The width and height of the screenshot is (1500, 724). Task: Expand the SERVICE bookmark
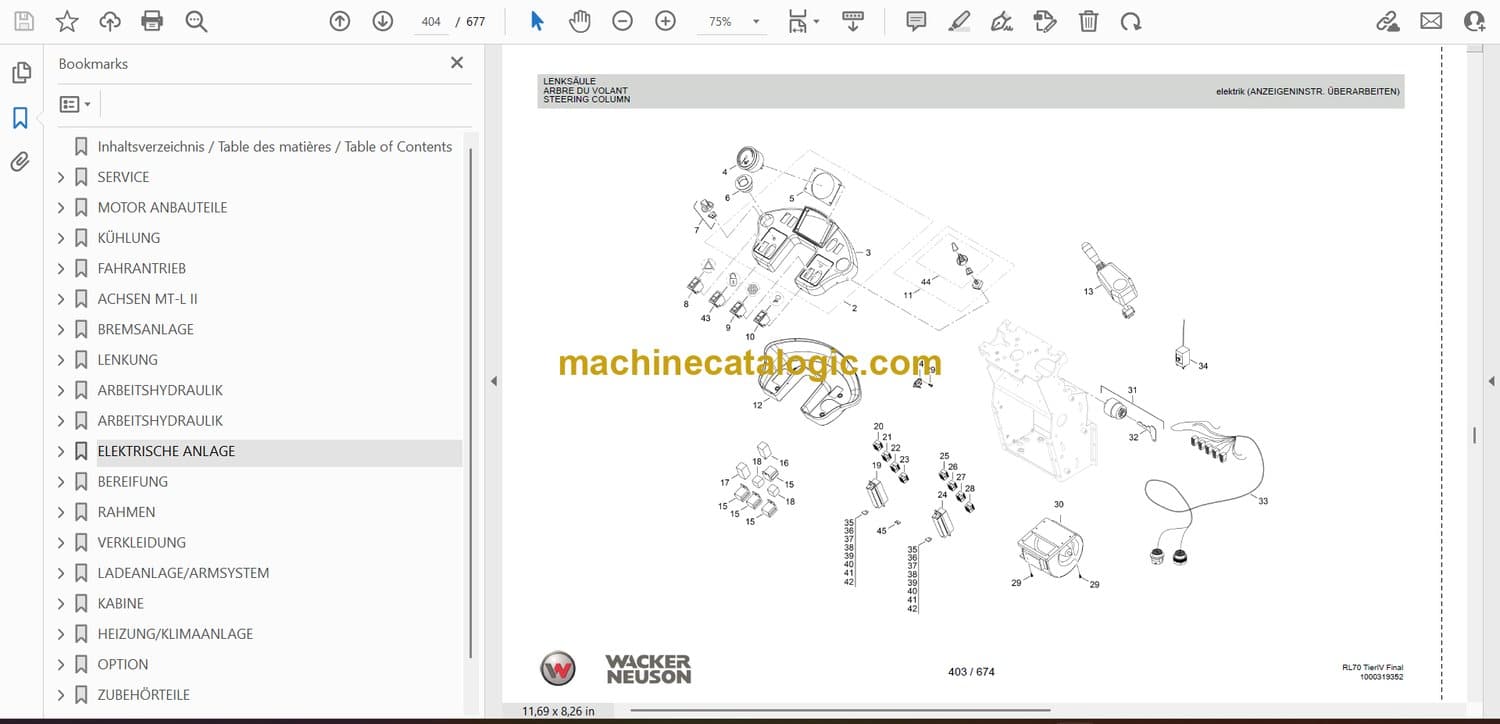(61, 177)
